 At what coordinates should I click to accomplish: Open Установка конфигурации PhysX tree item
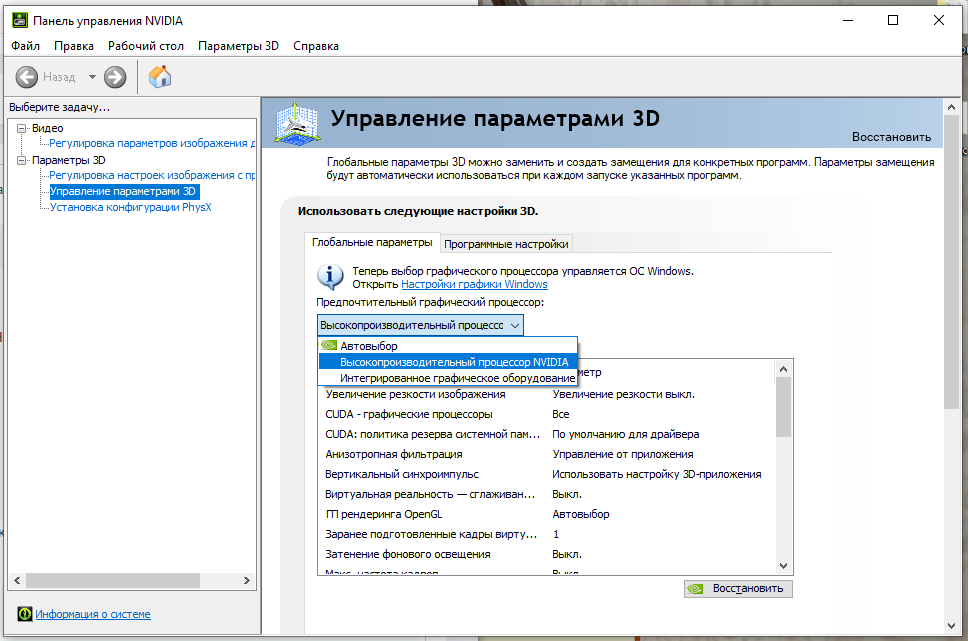click(x=130, y=207)
